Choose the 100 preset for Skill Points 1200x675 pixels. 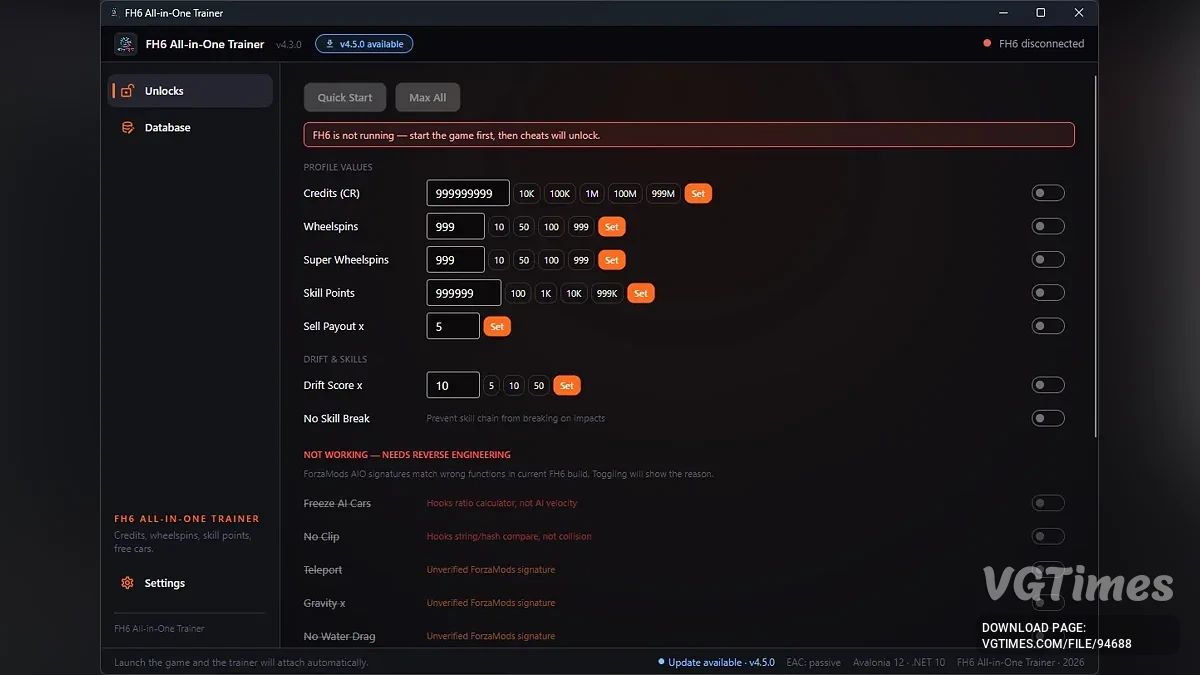pyautogui.click(x=518, y=293)
